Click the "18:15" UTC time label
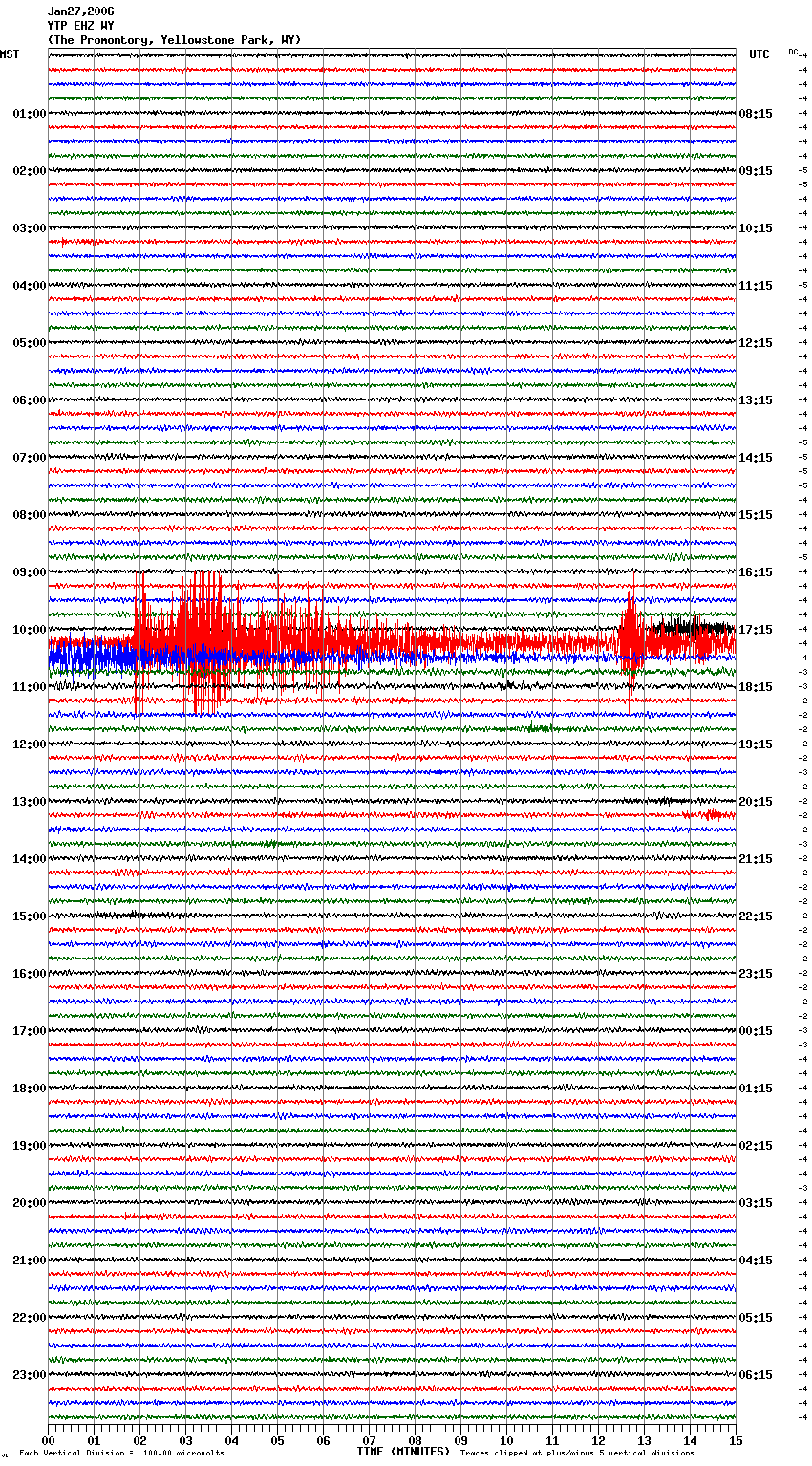The height and width of the screenshot is (1466, 812). click(x=756, y=687)
